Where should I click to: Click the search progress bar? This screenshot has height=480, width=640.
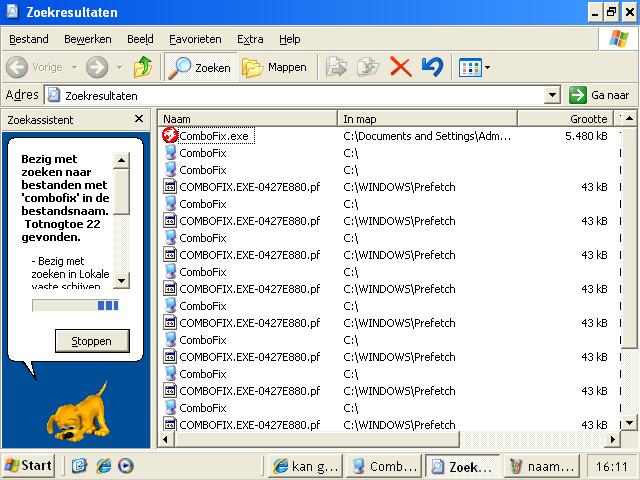(x=75, y=305)
